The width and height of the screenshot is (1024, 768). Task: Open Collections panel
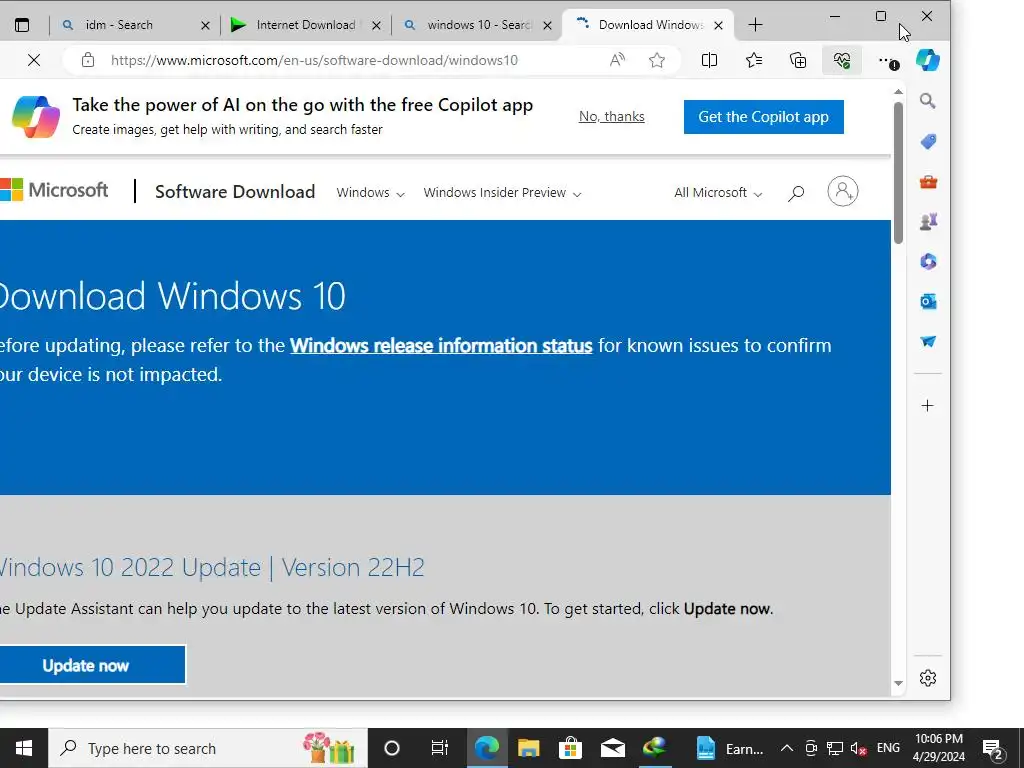click(798, 60)
